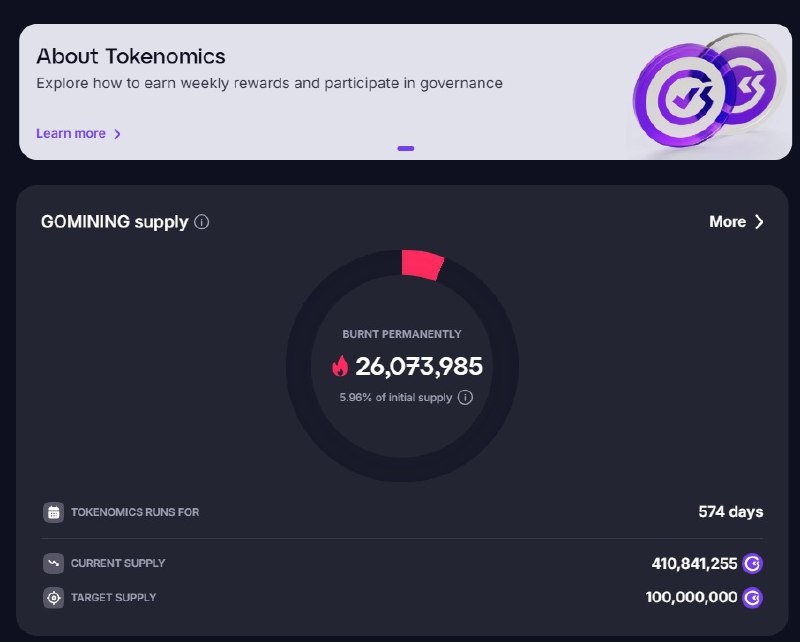Select the banner carousel indicator dash
The height and width of the screenshot is (642, 800).
coord(406,149)
